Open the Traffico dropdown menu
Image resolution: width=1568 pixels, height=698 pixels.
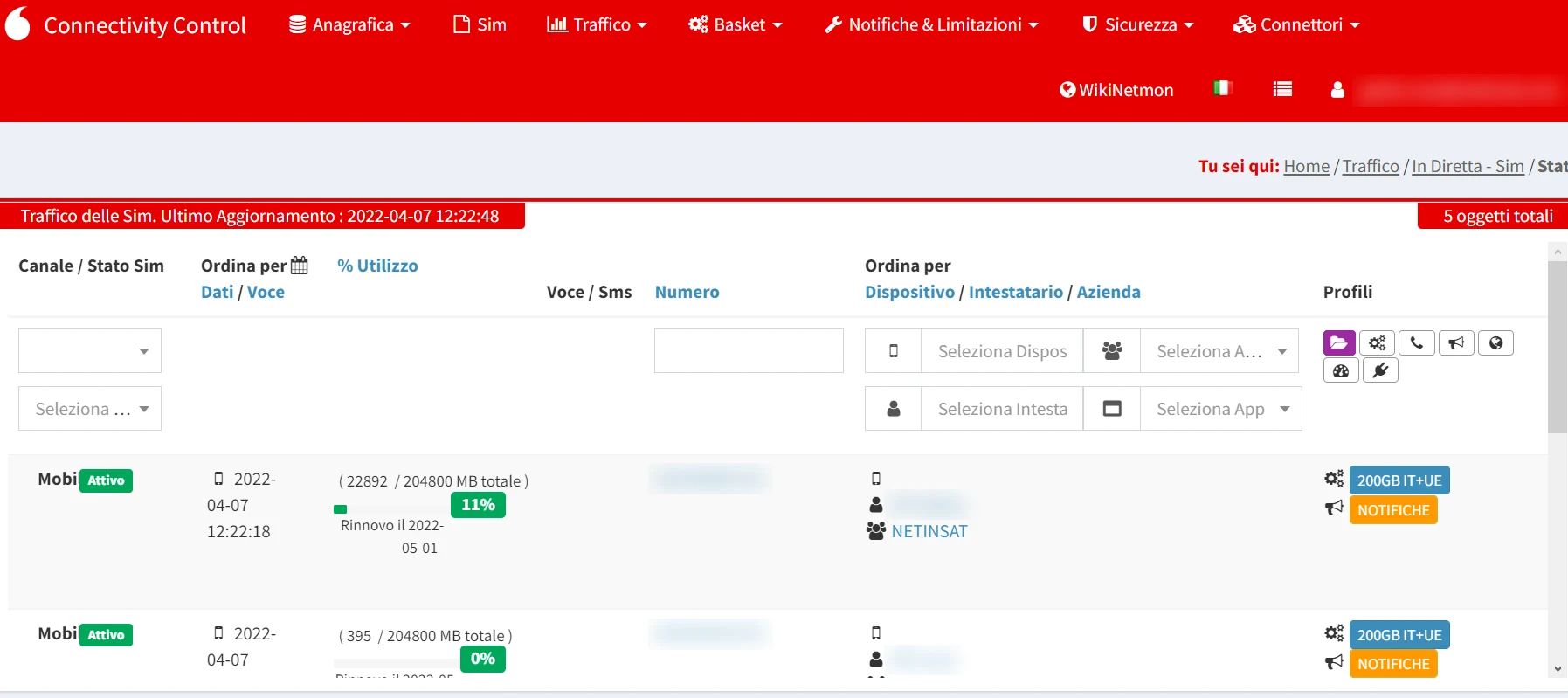(x=597, y=24)
